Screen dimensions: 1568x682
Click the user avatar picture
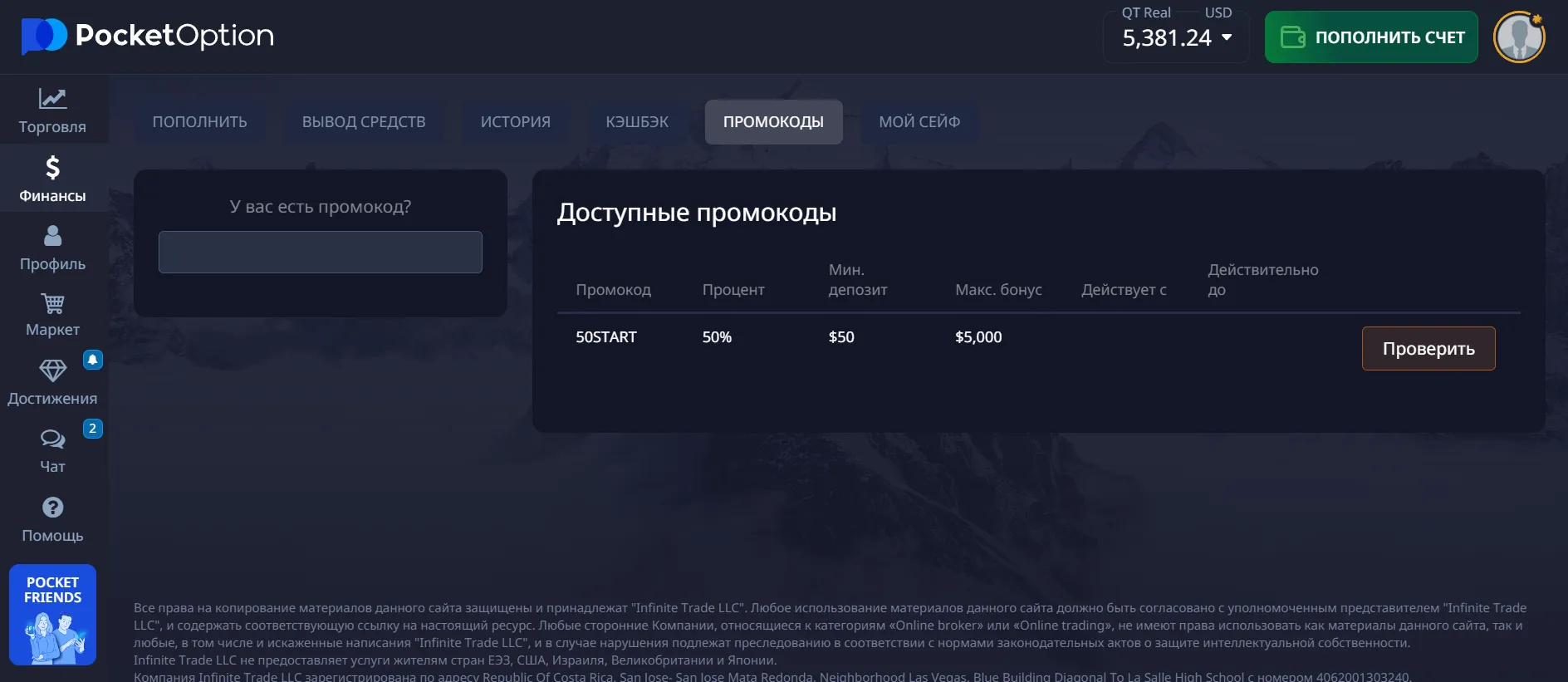point(1518,37)
